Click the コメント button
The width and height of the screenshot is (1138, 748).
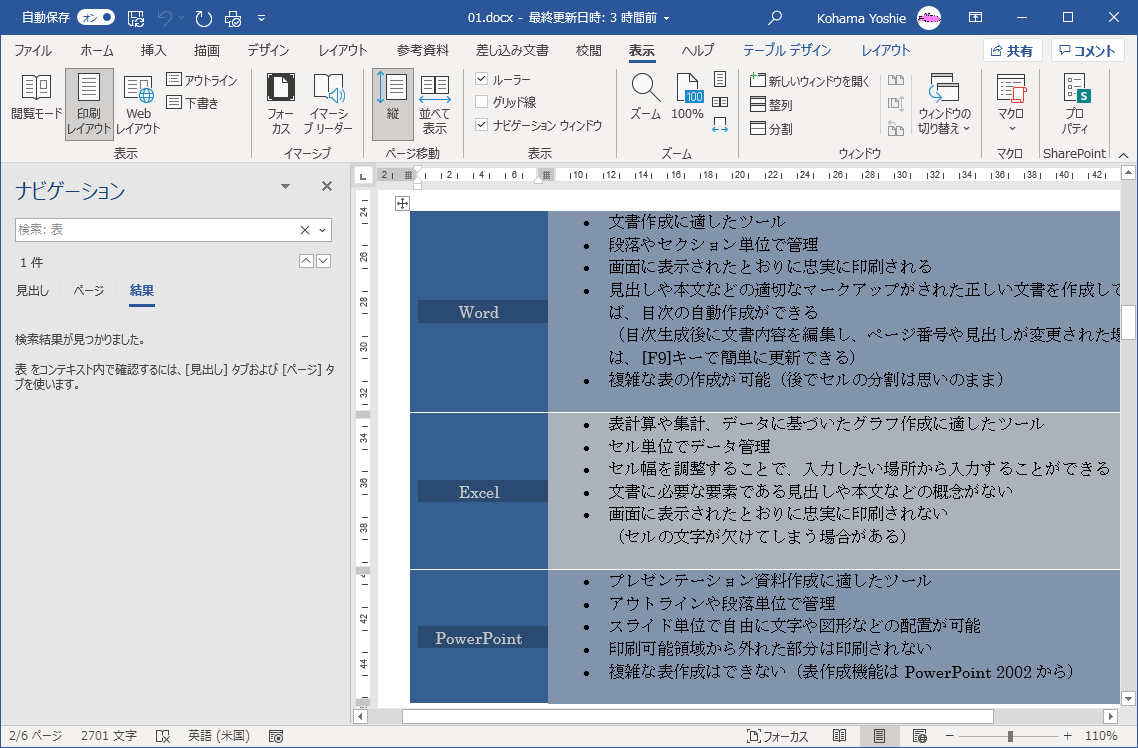pos(1087,51)
